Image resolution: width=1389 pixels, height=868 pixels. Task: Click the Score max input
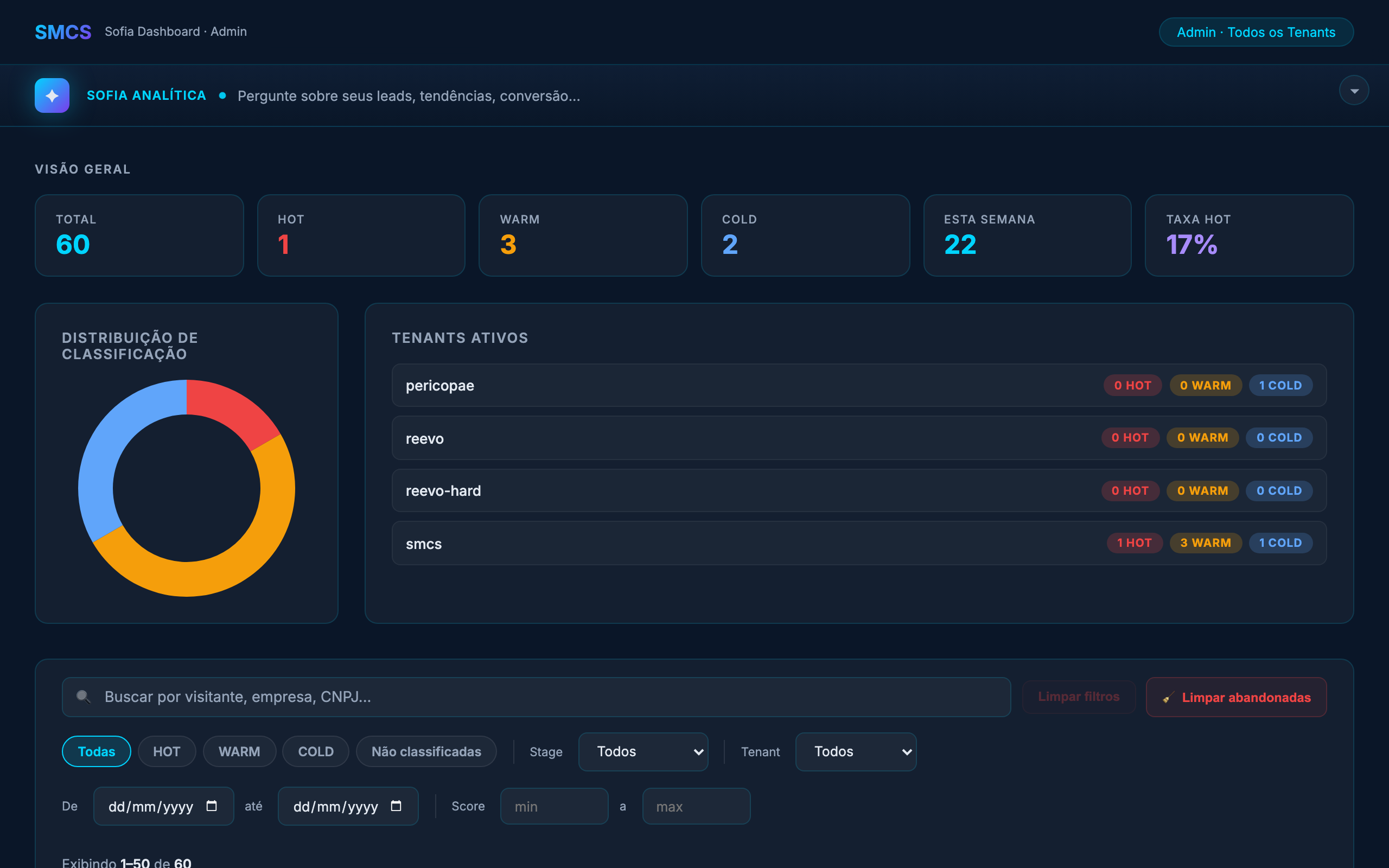696,806
